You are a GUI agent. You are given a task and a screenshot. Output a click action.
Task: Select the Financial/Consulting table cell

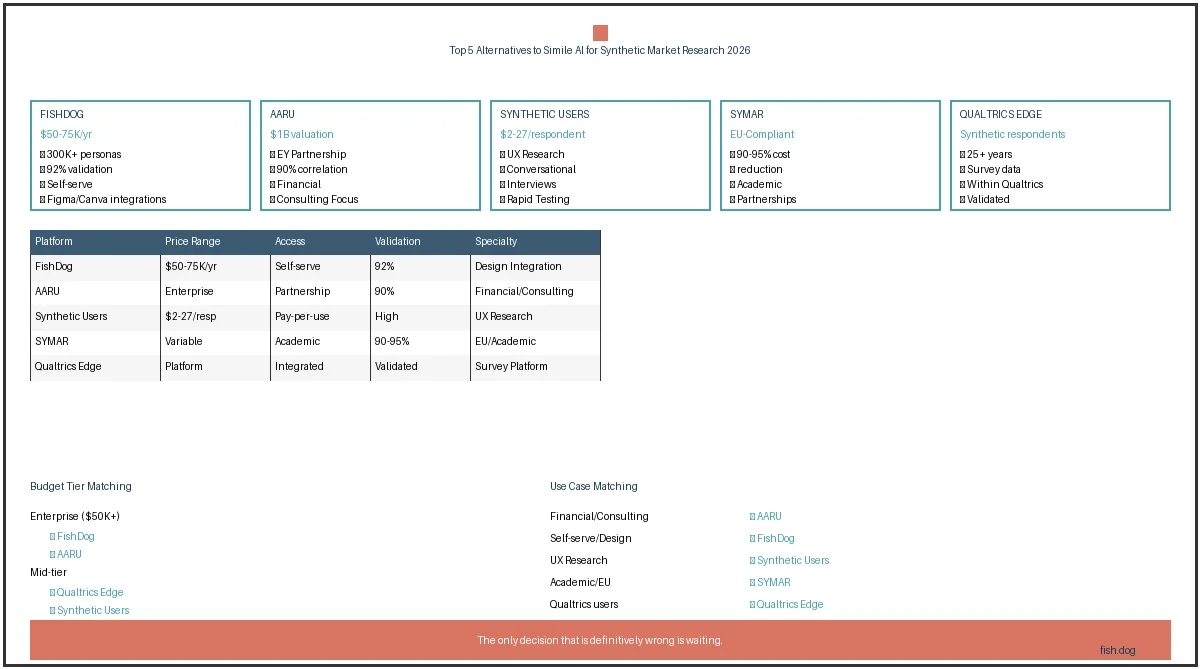pos(535,292)
